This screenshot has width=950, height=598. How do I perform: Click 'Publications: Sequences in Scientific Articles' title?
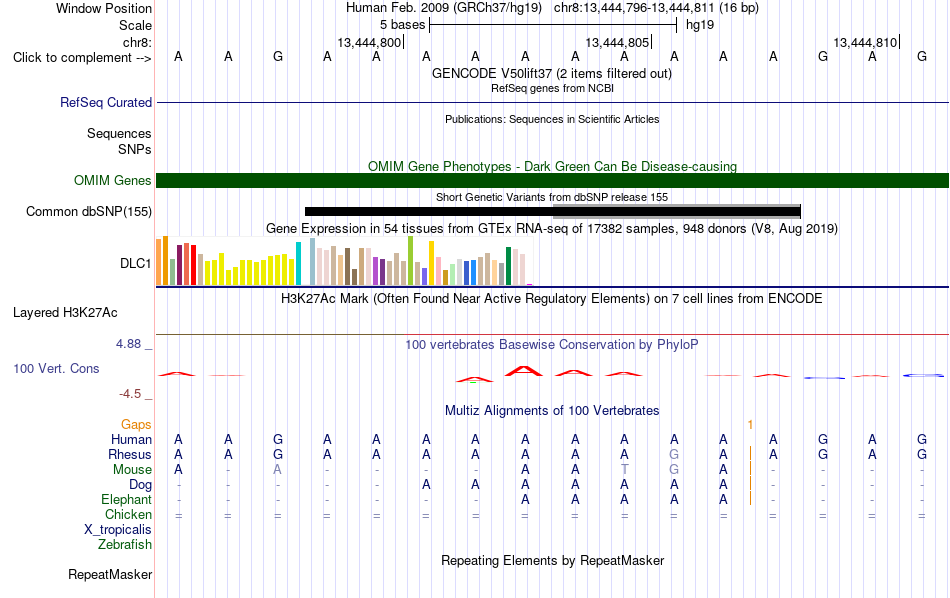(x=552, y=119)
